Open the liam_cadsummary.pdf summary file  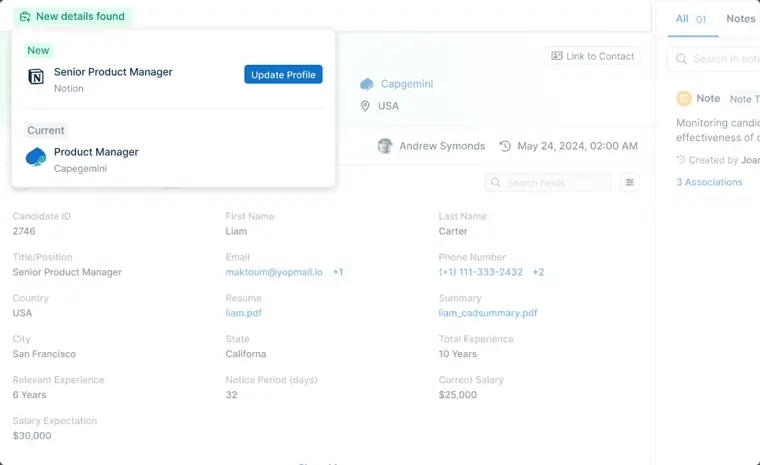488,313
